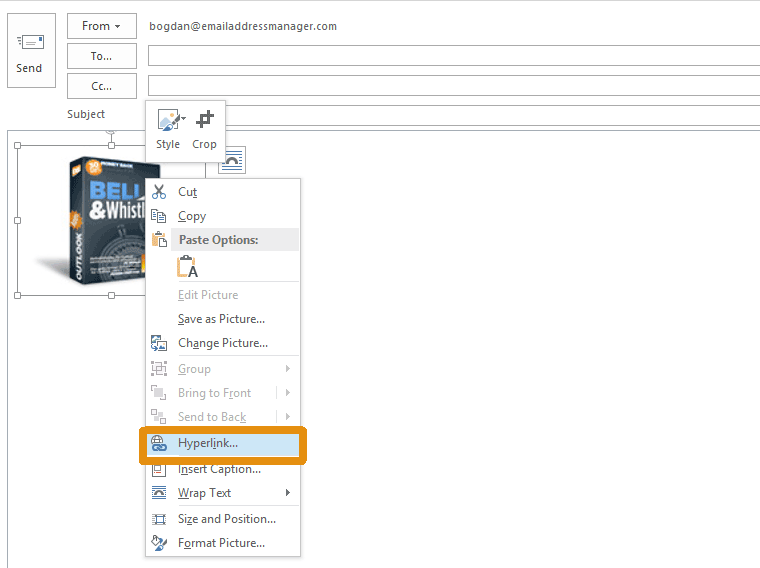Click the Wrap Text icon
760x568 pixels.
tap(158, 493)
